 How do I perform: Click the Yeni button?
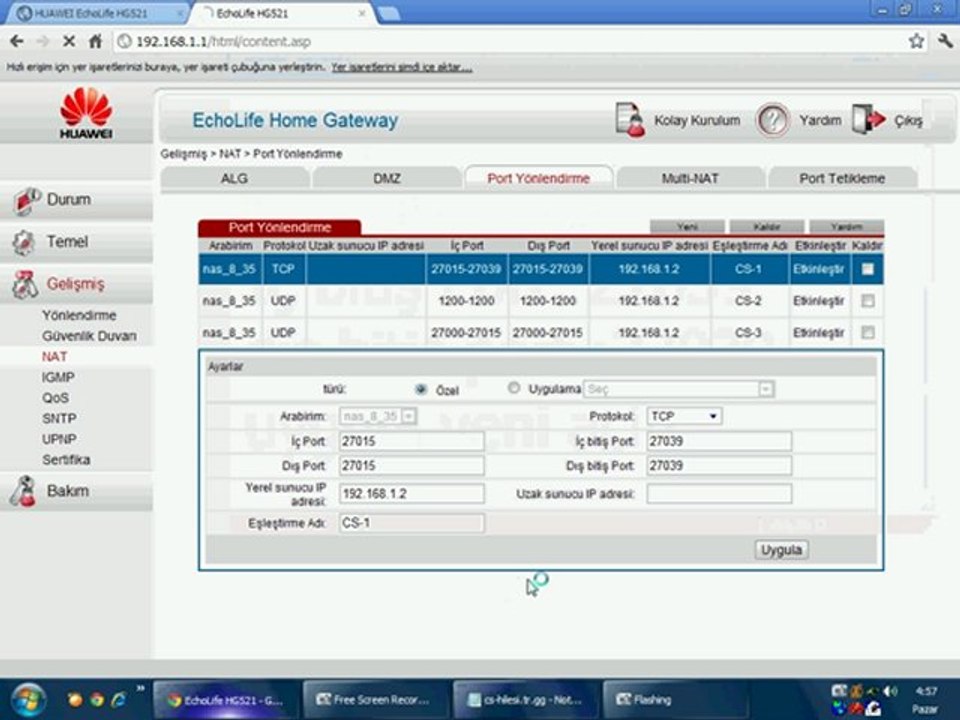click(687, 227)
